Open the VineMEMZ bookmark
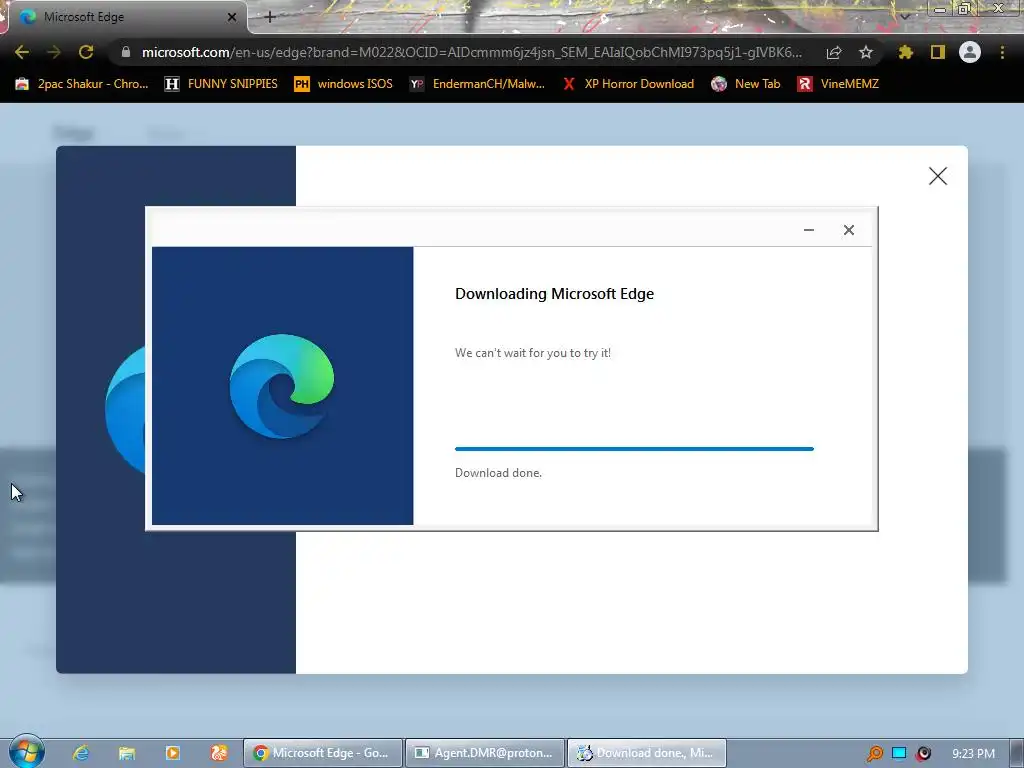The width and height of the screenshot is (1024, 768). point(839,84)
